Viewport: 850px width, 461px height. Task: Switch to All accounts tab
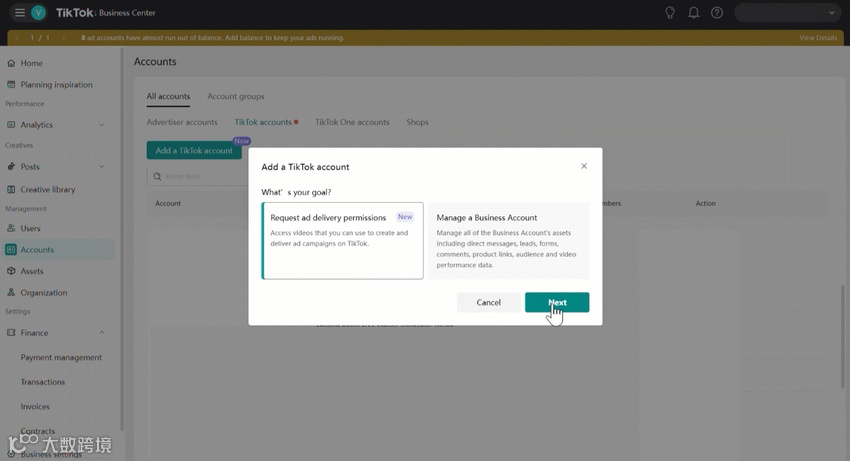[168, 96]
